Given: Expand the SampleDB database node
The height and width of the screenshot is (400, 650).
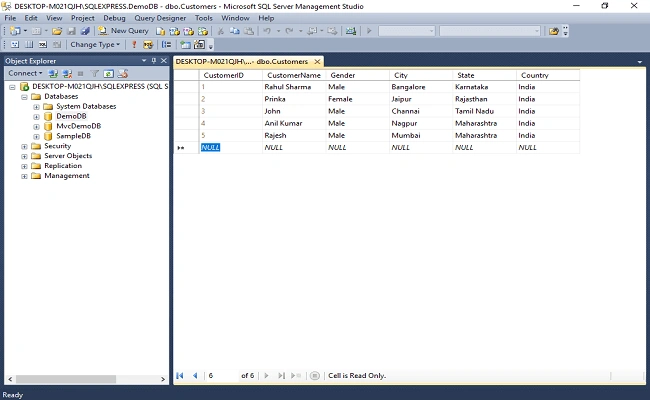Looking at the screenshot, I should click(36, 137).
